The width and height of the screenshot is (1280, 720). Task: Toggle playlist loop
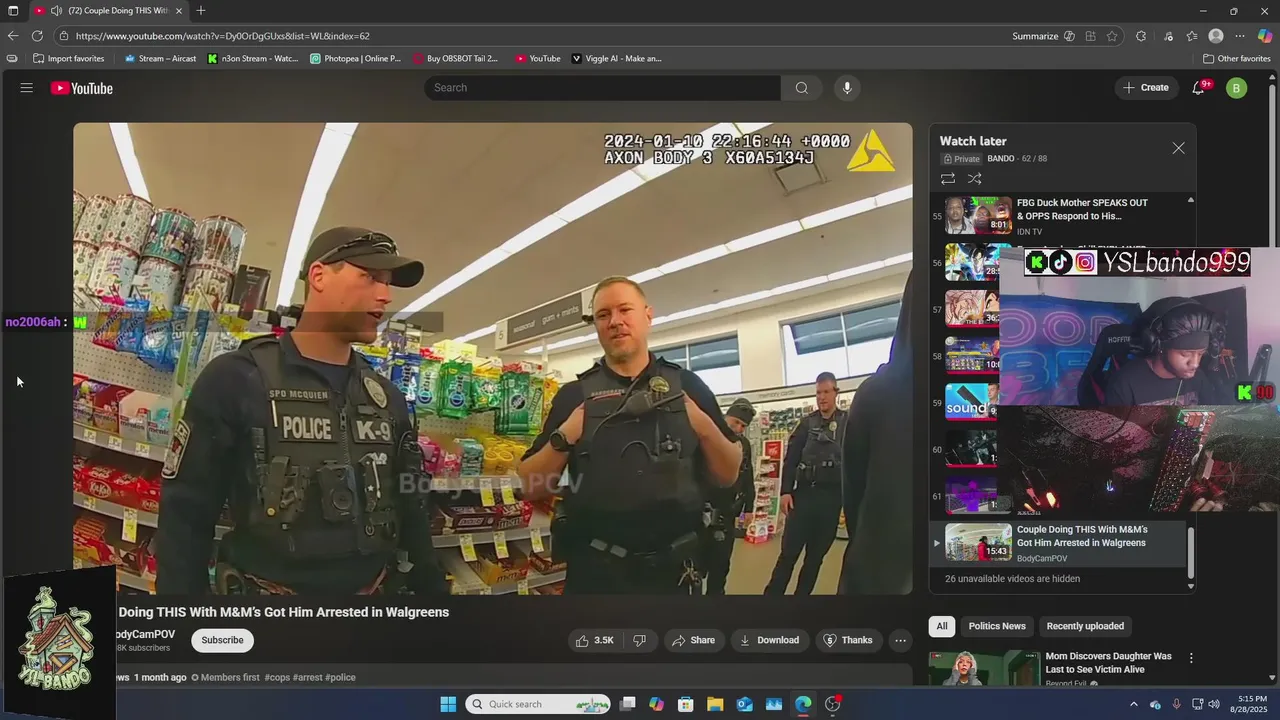(x=948, y=179)
